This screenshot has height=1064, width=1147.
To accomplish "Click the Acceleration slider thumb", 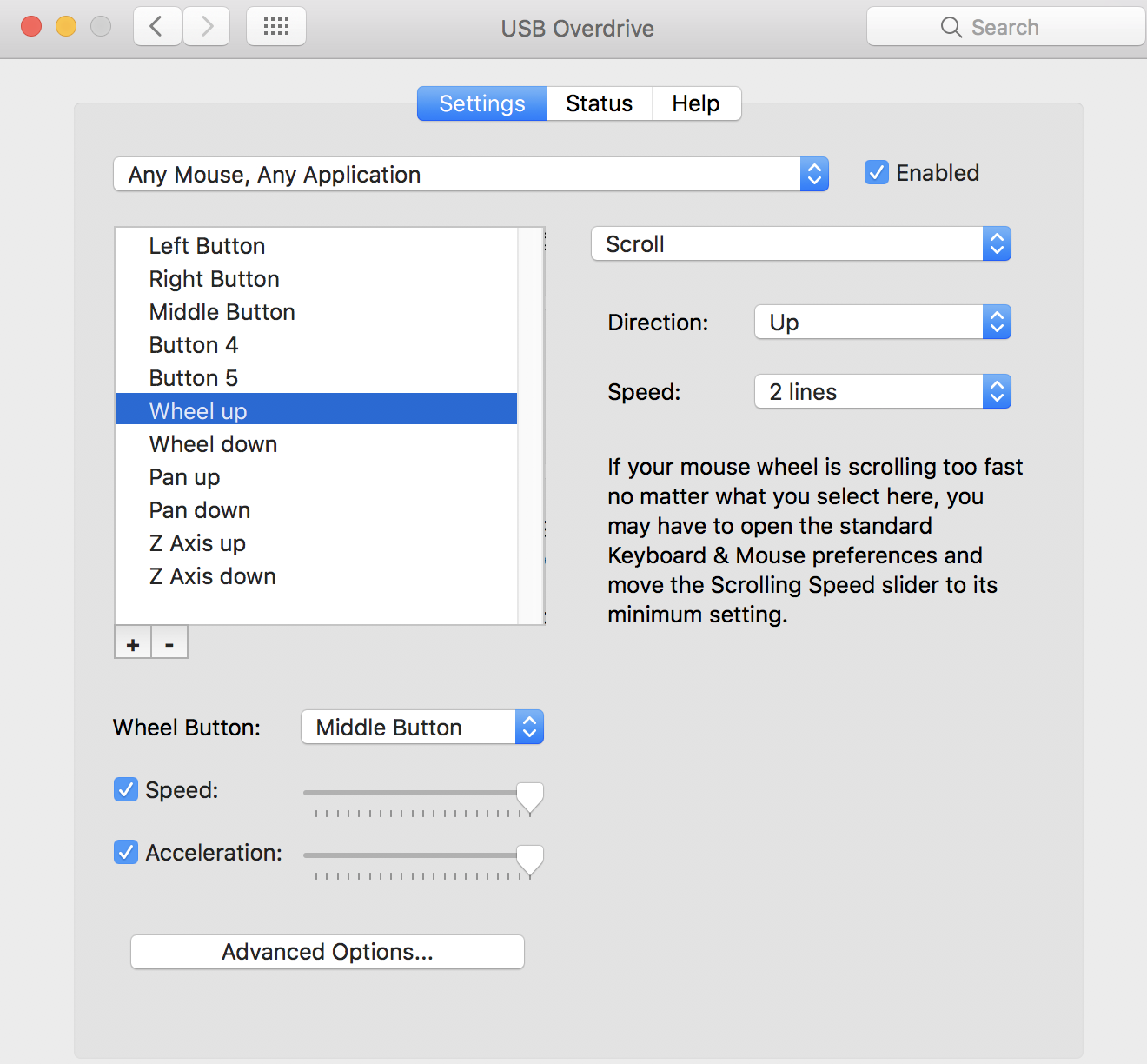I will pos(530,860).
